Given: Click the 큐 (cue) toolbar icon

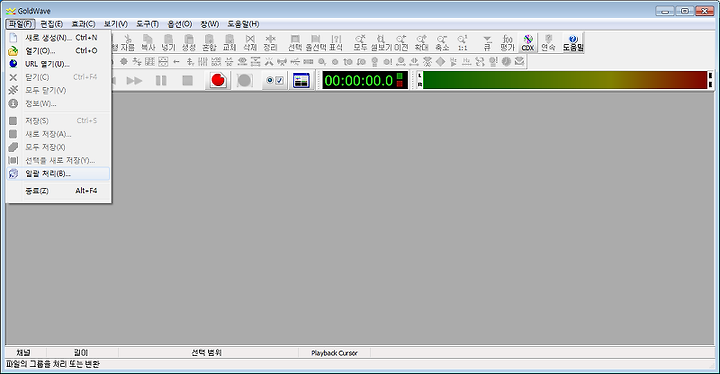Looking at the screenshot, I should [x=487, y=43].
